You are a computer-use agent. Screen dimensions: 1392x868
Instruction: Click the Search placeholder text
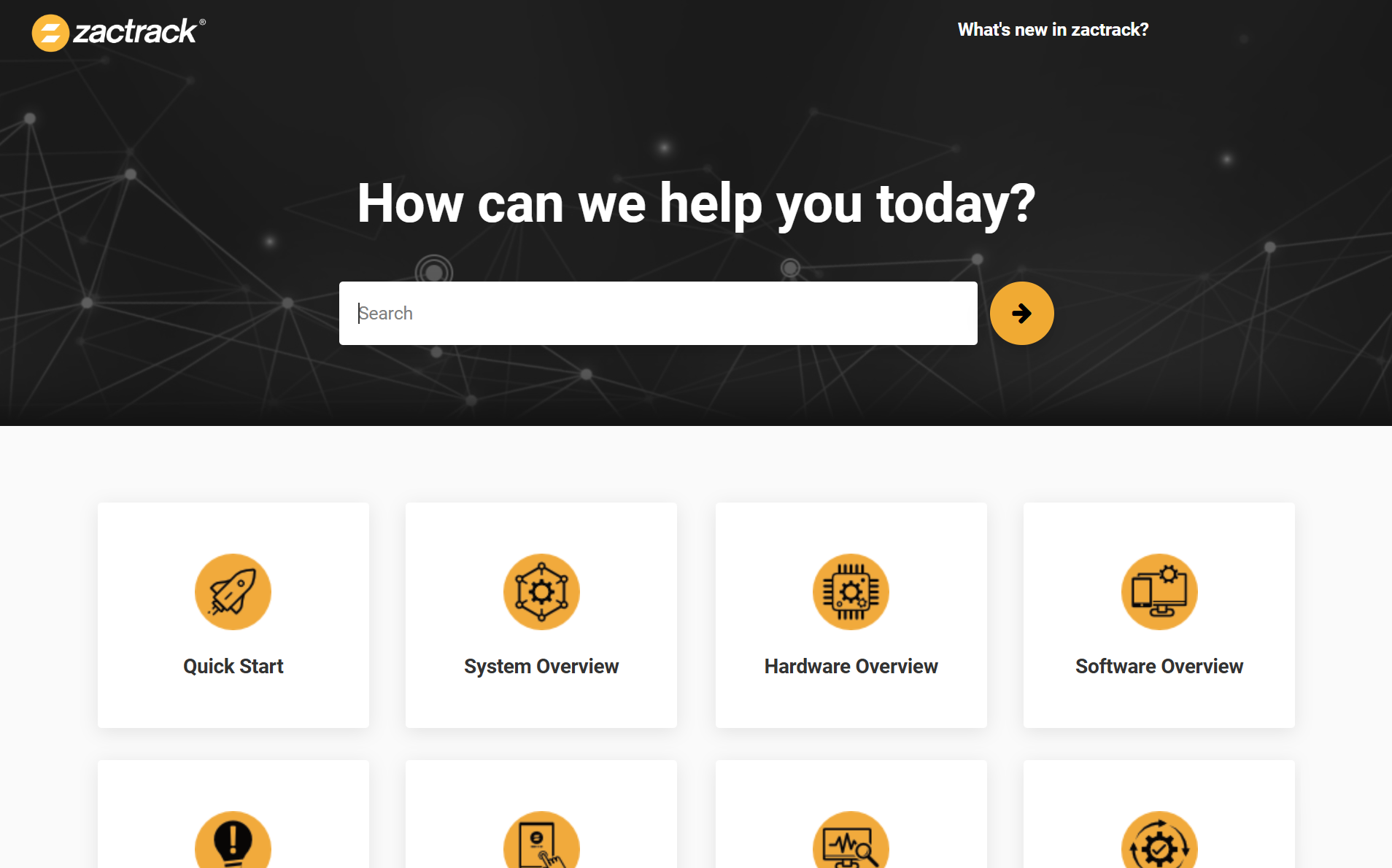click(386, 313)
